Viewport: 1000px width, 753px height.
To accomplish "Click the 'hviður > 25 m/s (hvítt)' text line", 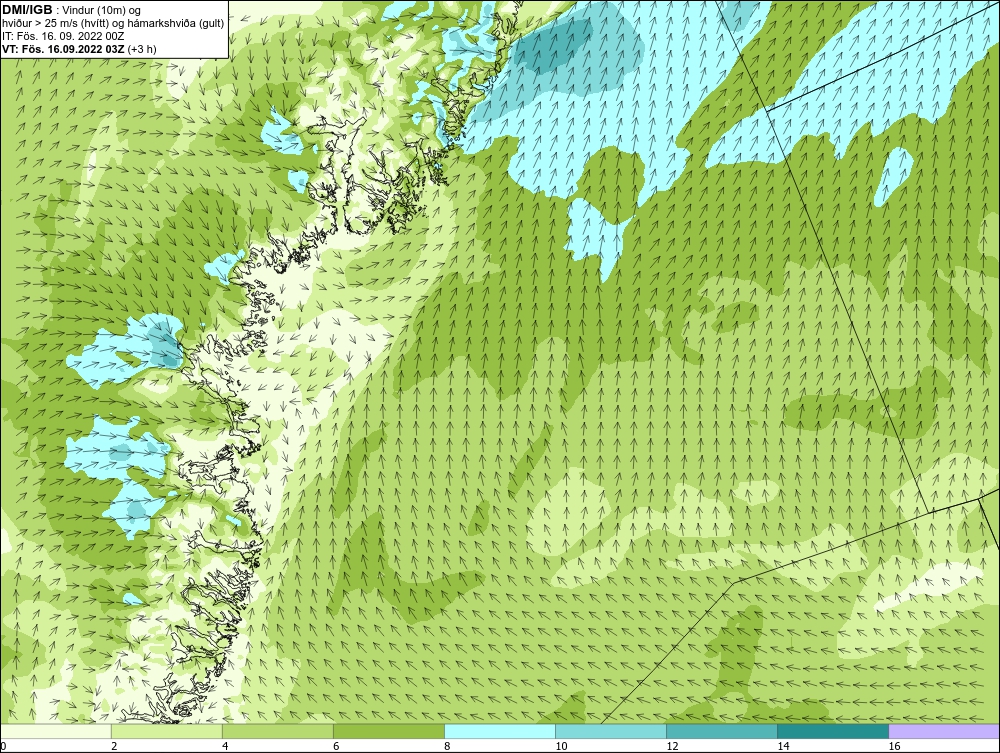I will [x=113, y=23].
